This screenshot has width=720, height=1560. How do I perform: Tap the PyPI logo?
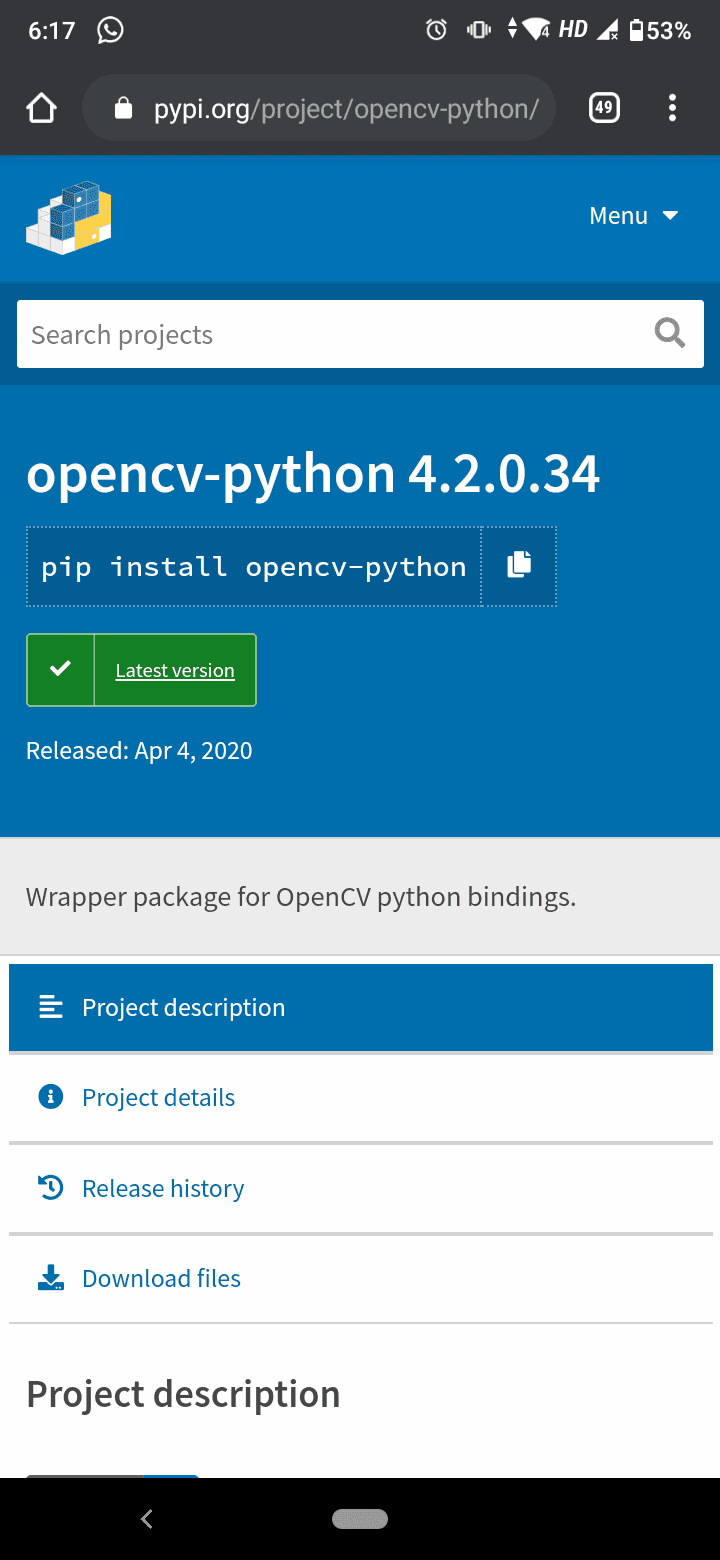(68, 217)
